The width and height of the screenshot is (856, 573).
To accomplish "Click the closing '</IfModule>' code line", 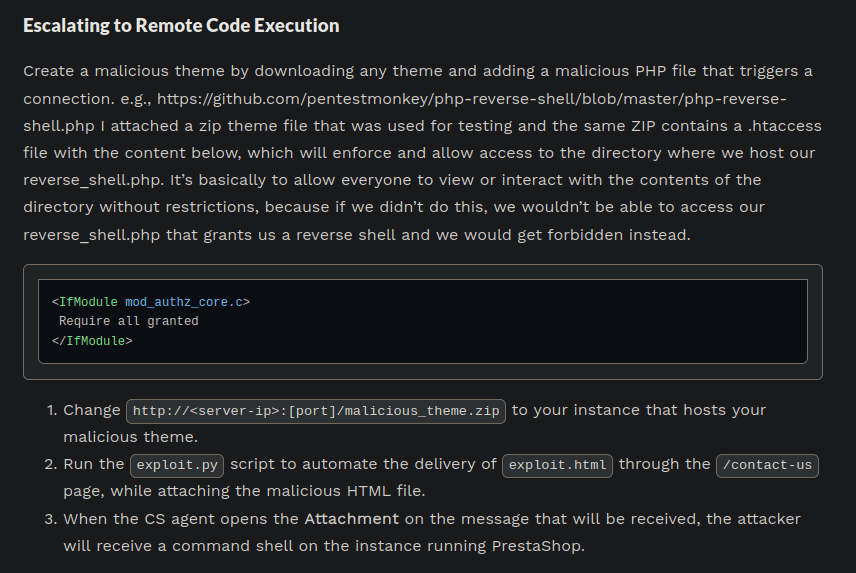I will tap(92, 341).
